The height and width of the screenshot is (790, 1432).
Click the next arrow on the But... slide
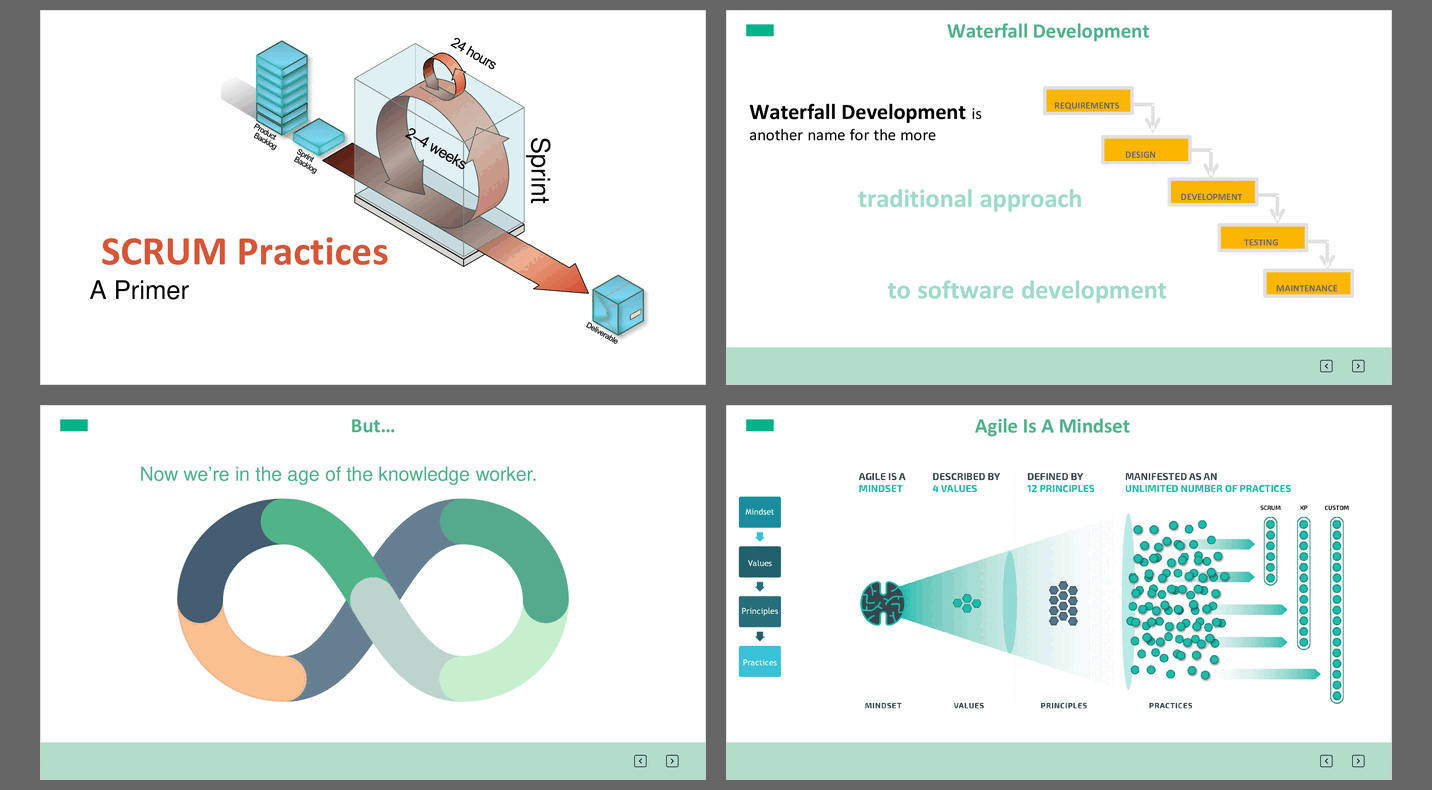(672, 761)
